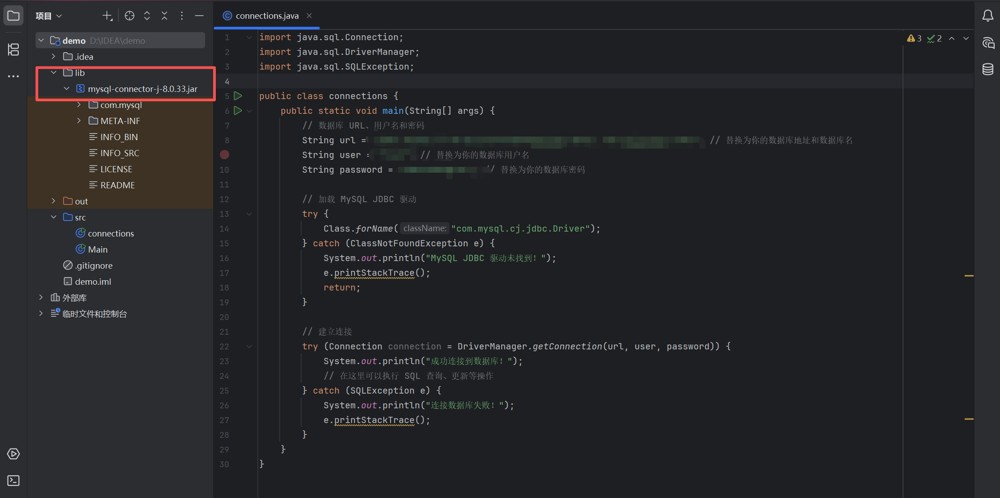The image size is (1000, 498).
Task: Click the first printStackTrace call on line 17
Action: tap(374, 273)
